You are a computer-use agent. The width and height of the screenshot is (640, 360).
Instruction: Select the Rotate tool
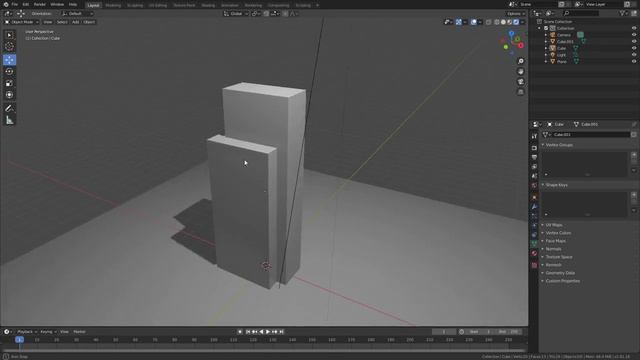click(x=9, y=71)
